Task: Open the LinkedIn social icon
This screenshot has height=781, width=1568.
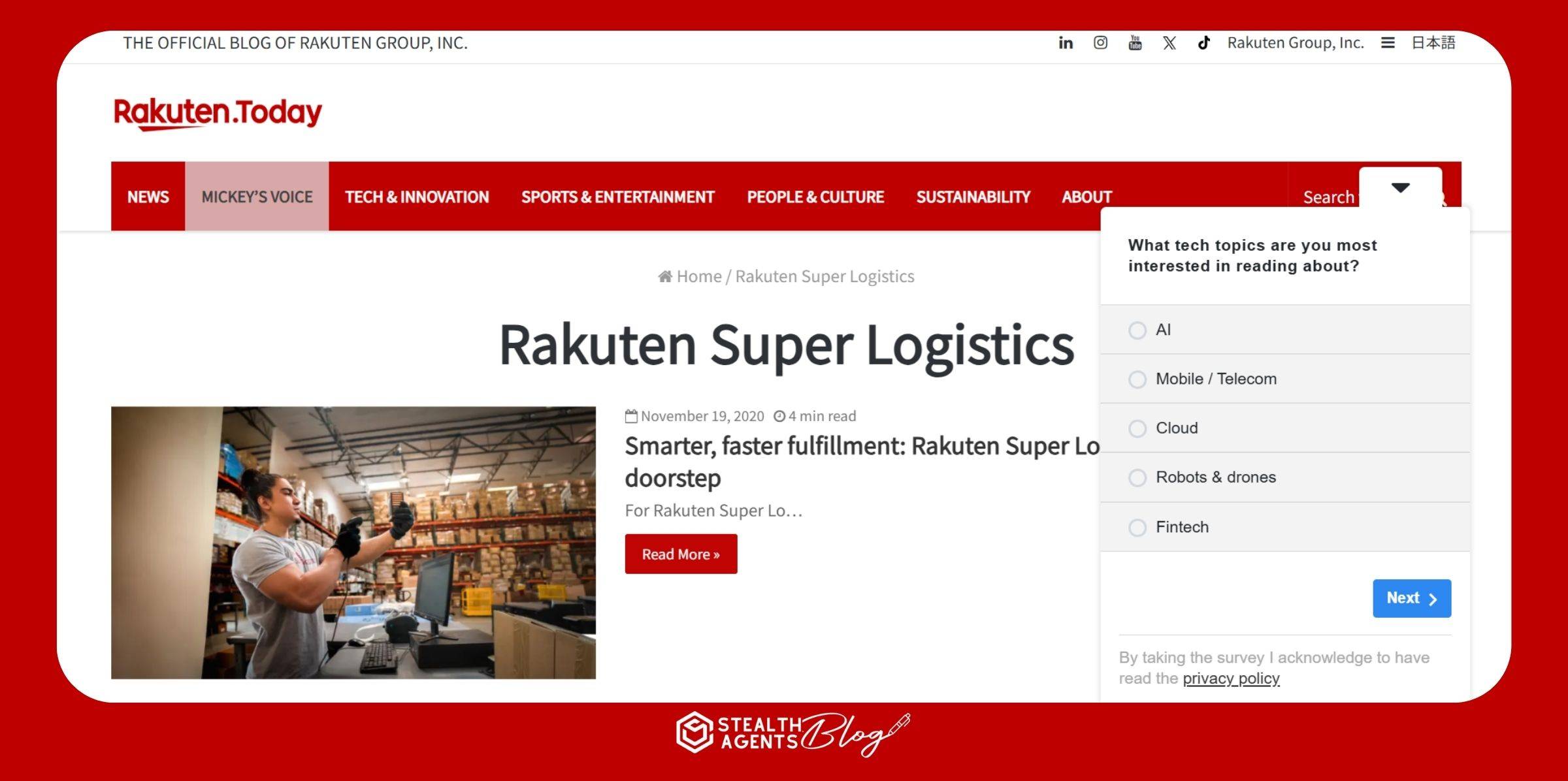Action: 1066,43
